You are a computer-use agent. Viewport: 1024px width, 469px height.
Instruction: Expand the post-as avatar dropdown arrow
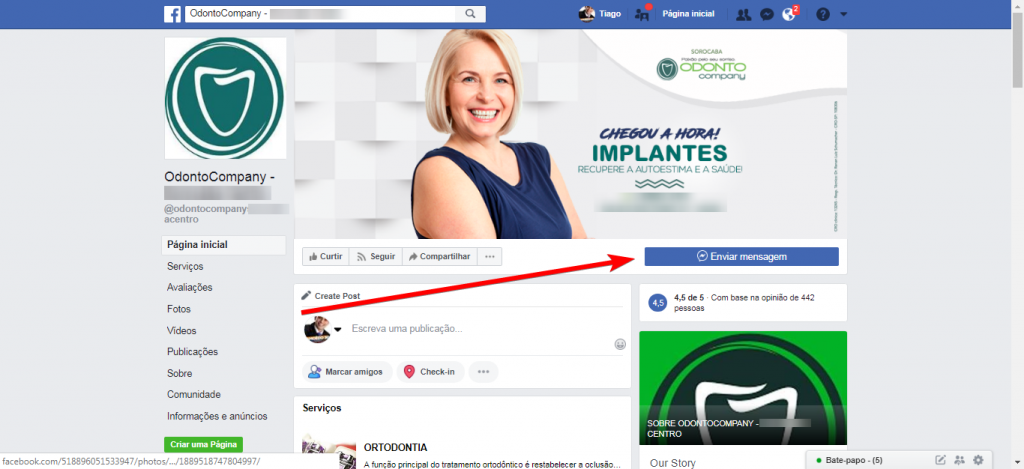click(x=338, y=330)
